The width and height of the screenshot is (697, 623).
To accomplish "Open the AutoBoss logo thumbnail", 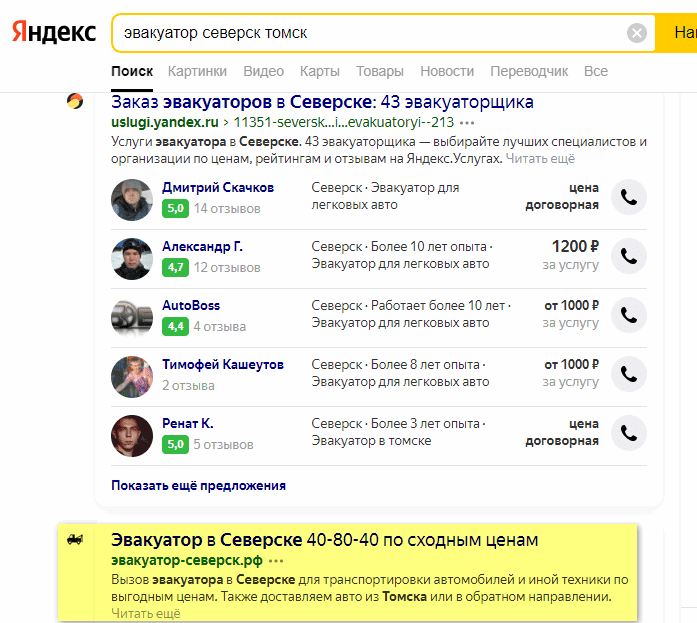I will click(x=132, y=318).
